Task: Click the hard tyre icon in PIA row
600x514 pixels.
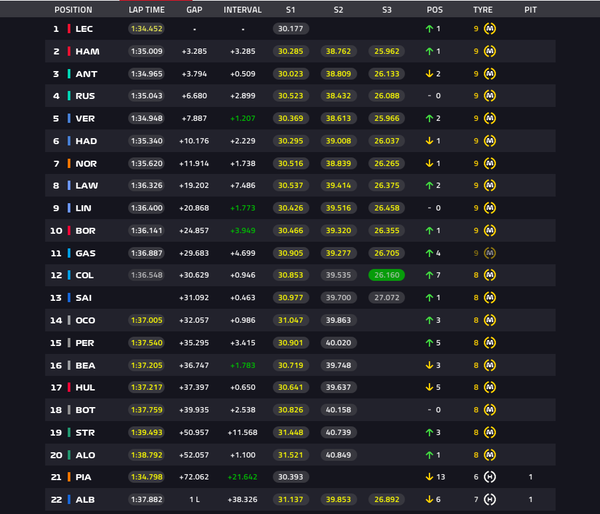Action: pos(490,477)
